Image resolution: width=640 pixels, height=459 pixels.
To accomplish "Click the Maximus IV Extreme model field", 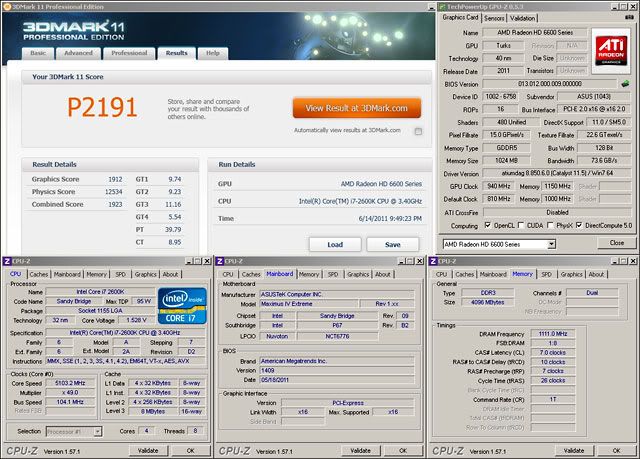I will point(308,304).
